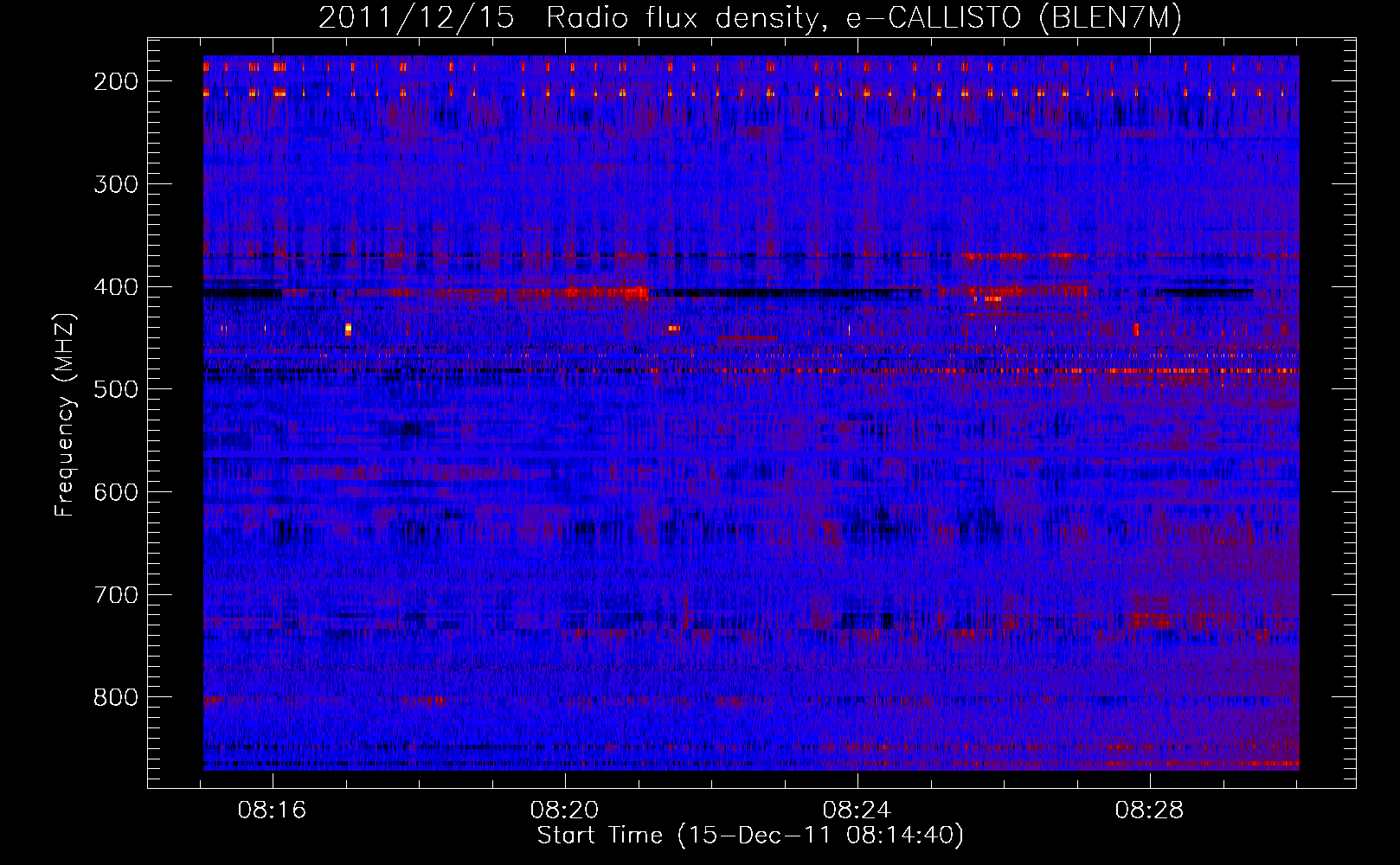1400x865 pixels.
Task: Click the 08:16 time tick label
Action: pos(273,811)
